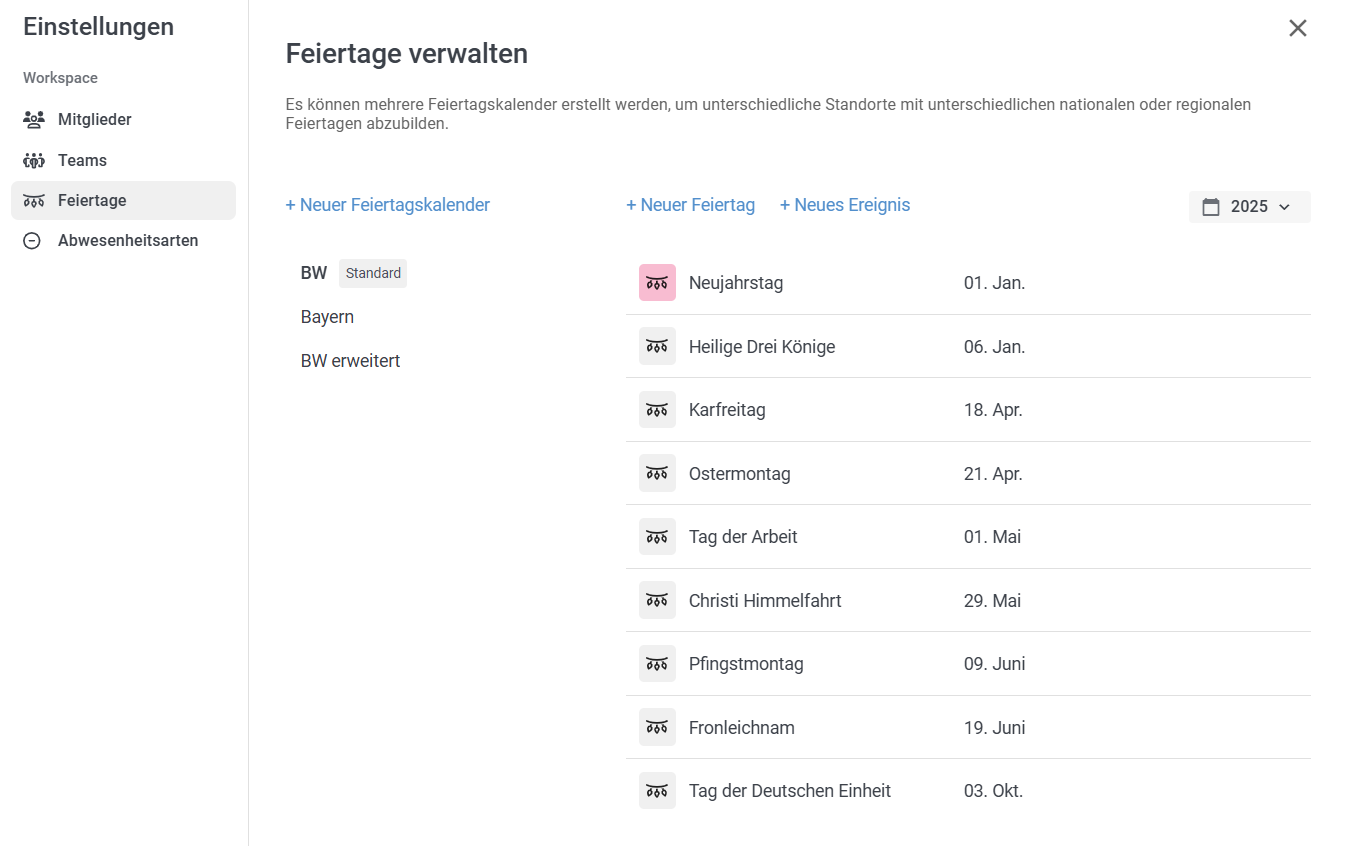Image resolution: width=1345 pixels, height=846 pixels.
Task: Click the pink Neujahrstag holiday icon
Action: [x=657, y=283]
